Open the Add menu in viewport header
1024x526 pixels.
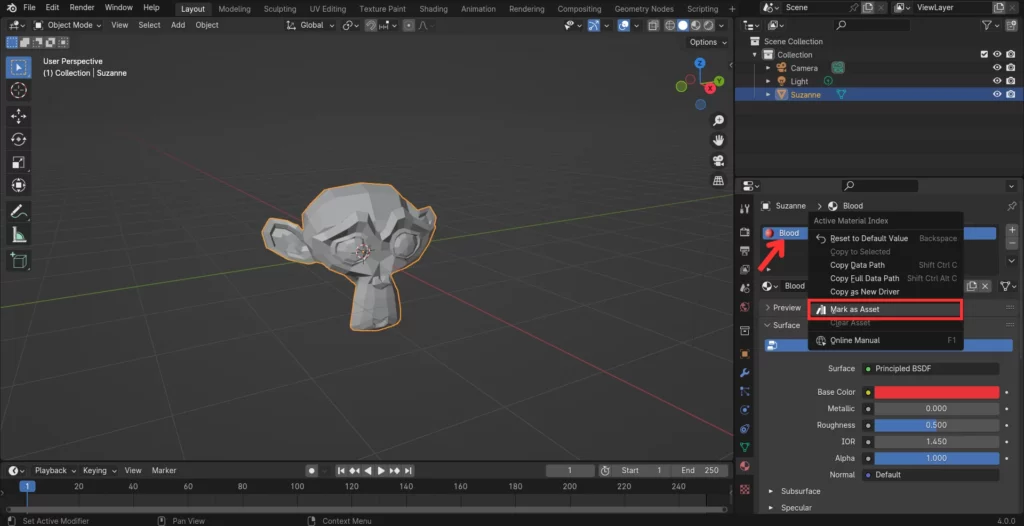click(x=178, y=25)
